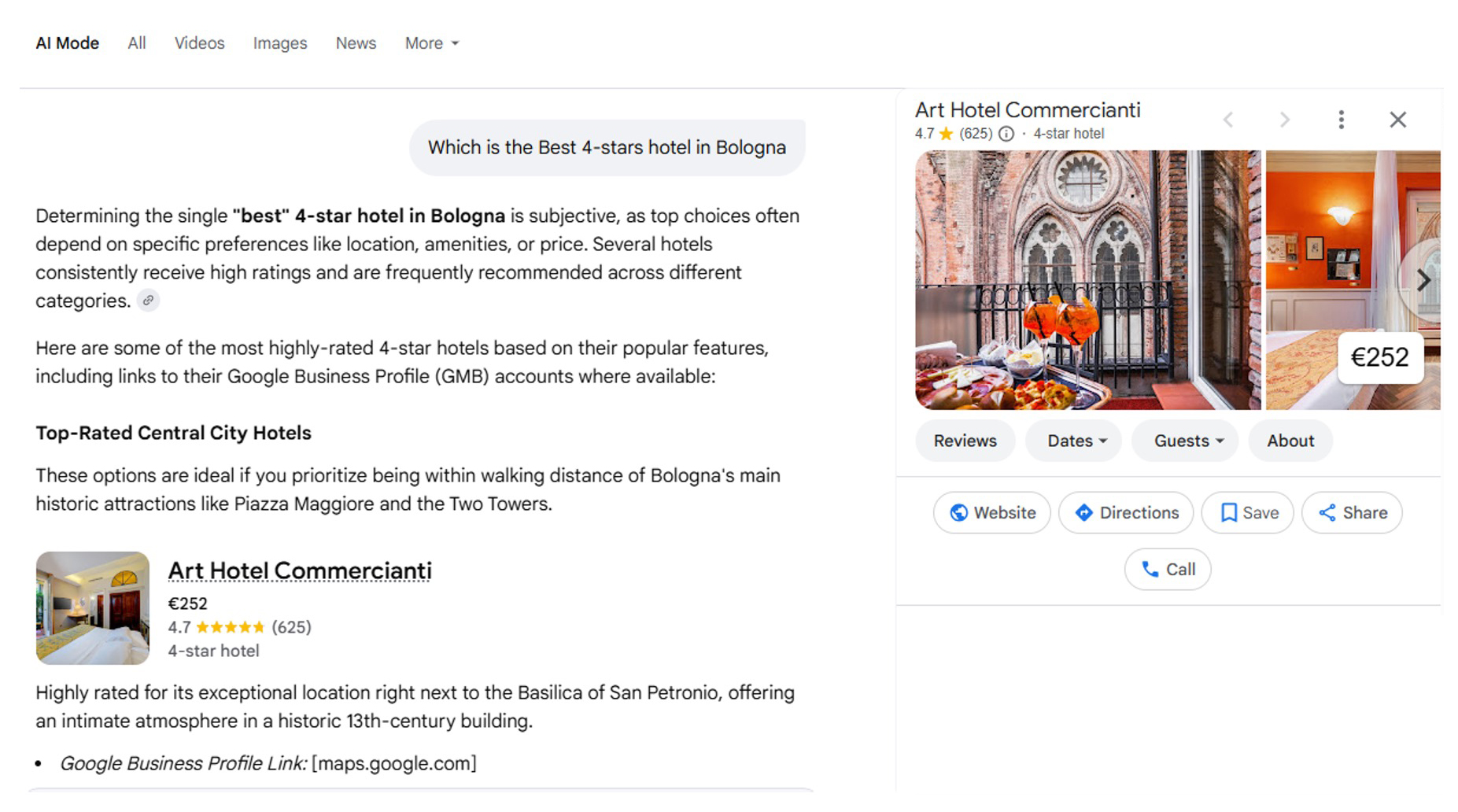
Task: Click the previous arrow in hotel panel header
Action: click(x=1227, y=120)
